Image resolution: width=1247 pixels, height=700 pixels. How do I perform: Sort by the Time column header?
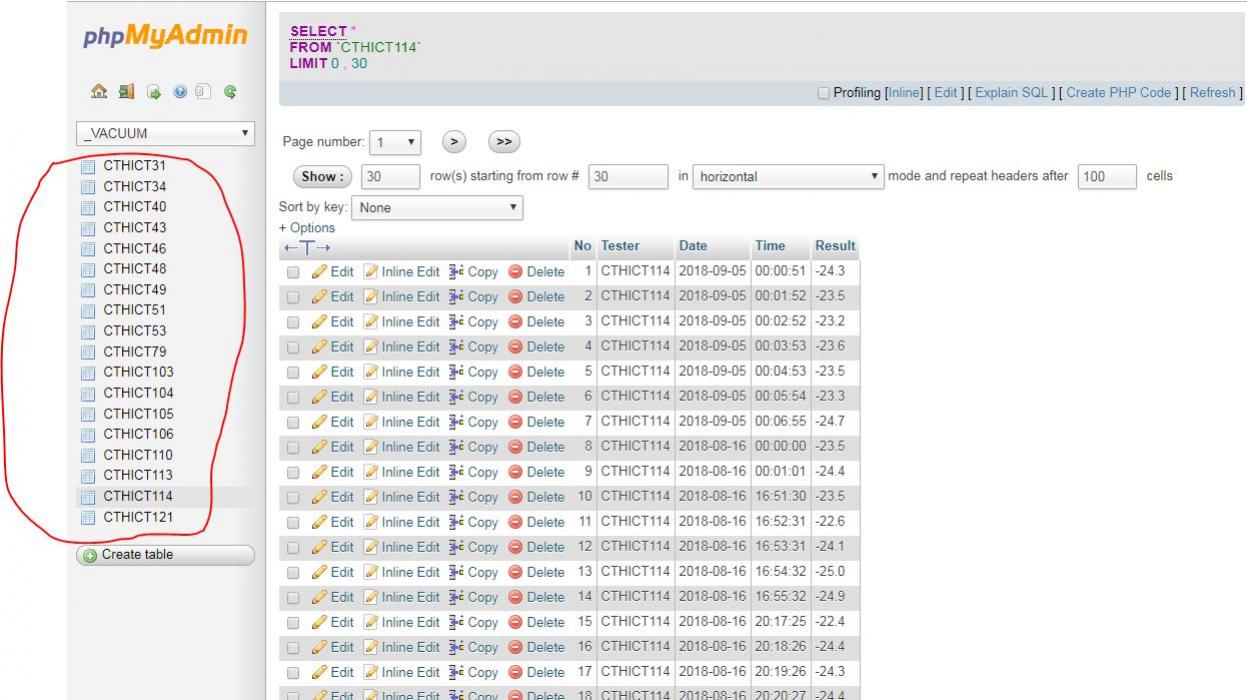point(770,246)
